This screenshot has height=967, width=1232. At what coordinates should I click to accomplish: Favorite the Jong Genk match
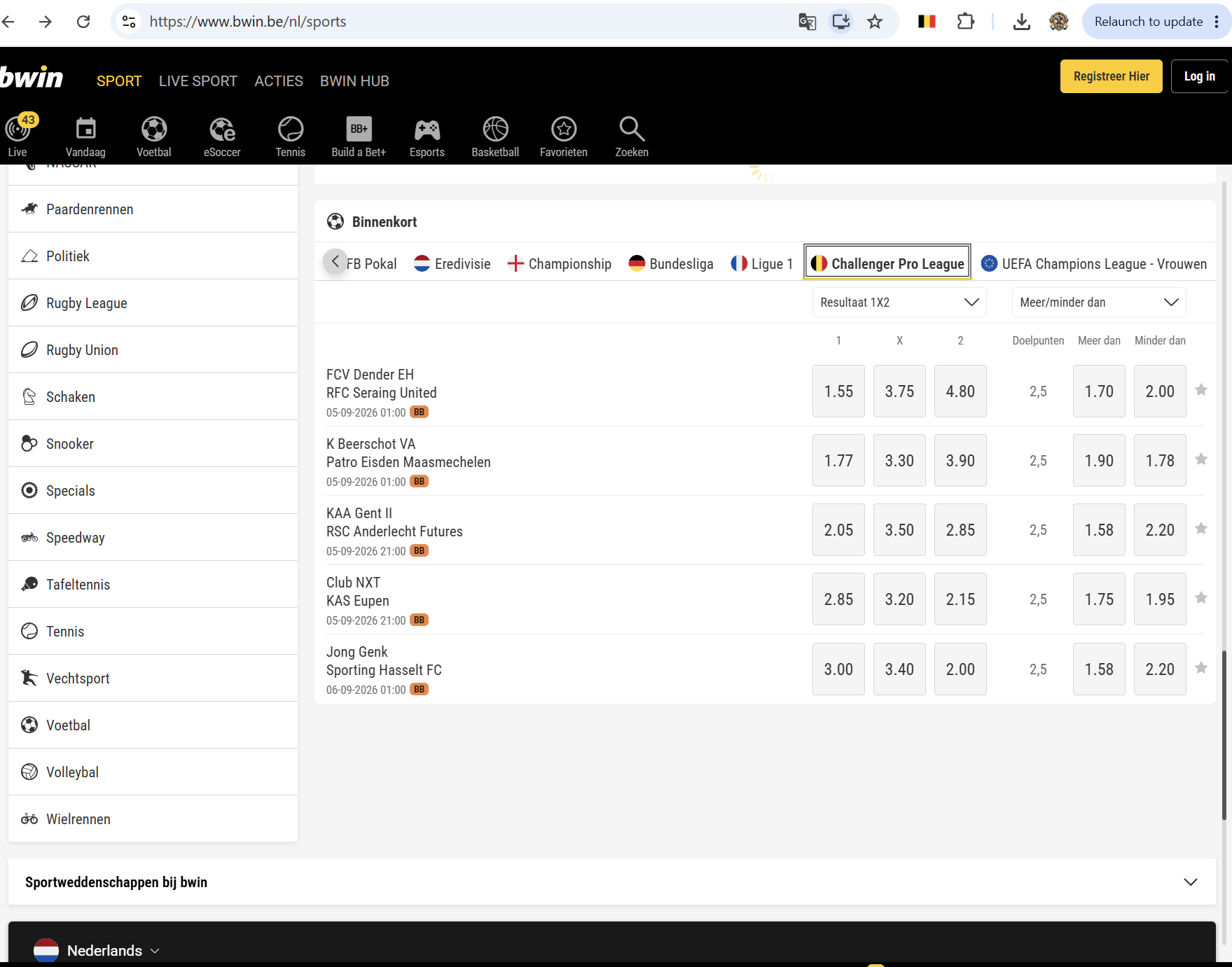tap(1201, 668)
